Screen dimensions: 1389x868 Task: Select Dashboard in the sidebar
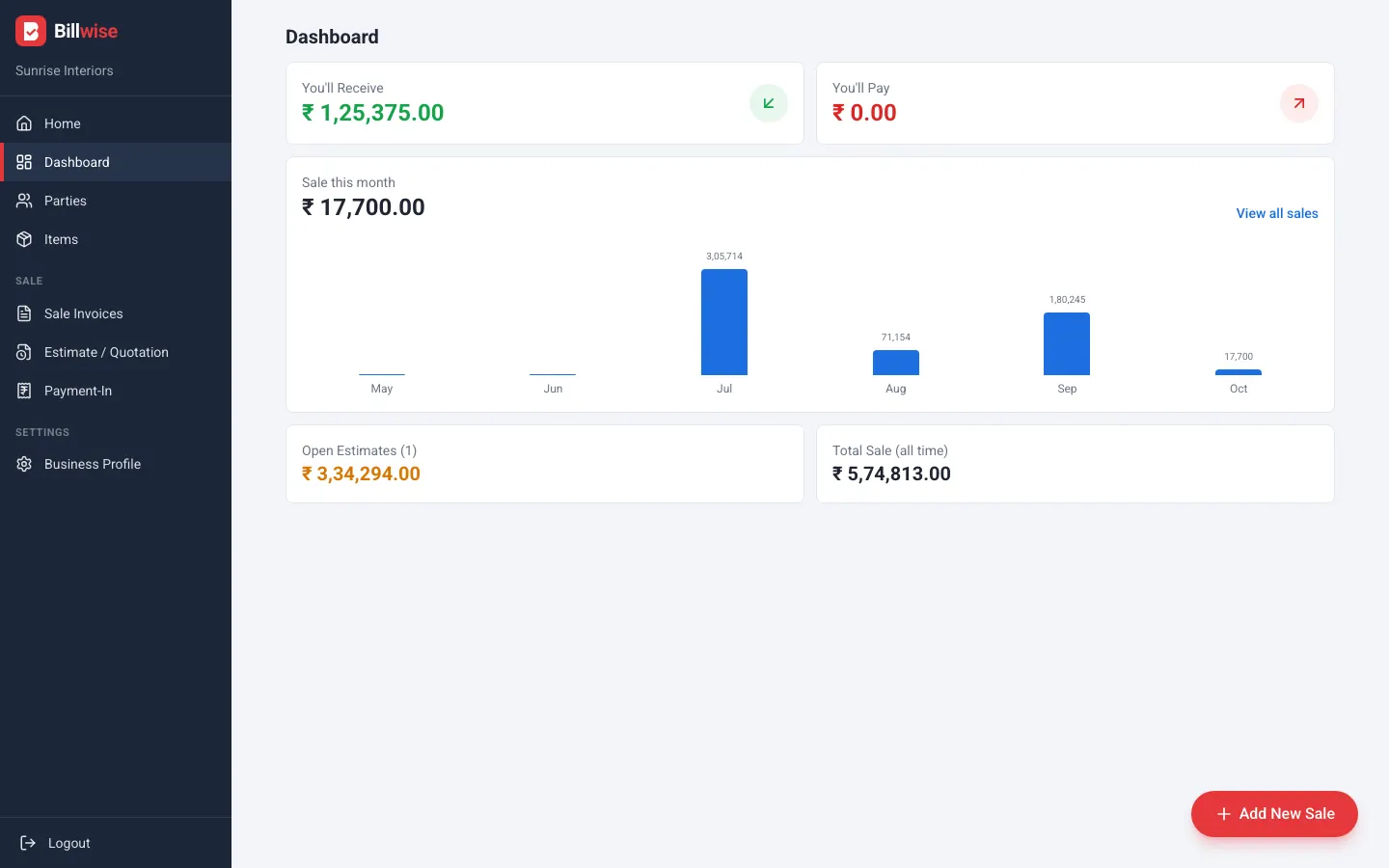pyautogui.click(x=116, y=162)
